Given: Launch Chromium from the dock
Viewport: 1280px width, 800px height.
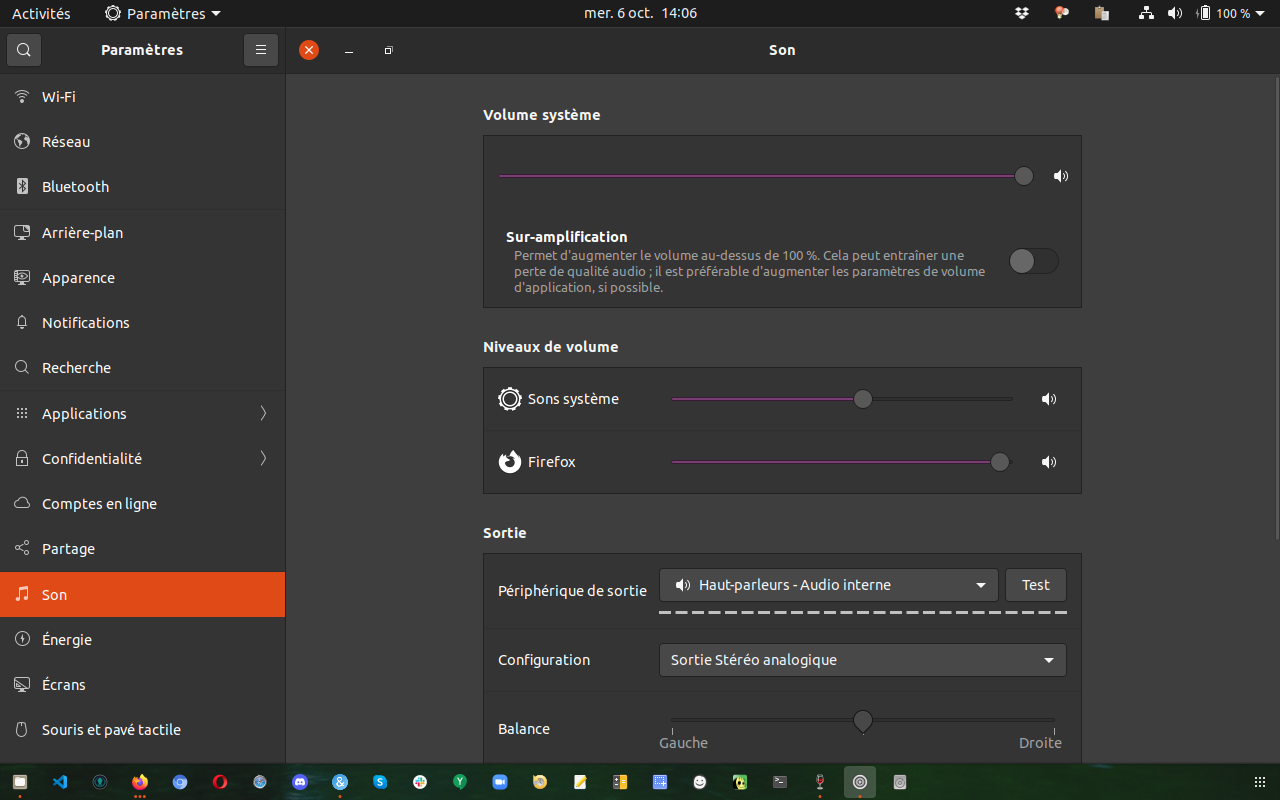Looking at the screenshot, I should [180, 782].
